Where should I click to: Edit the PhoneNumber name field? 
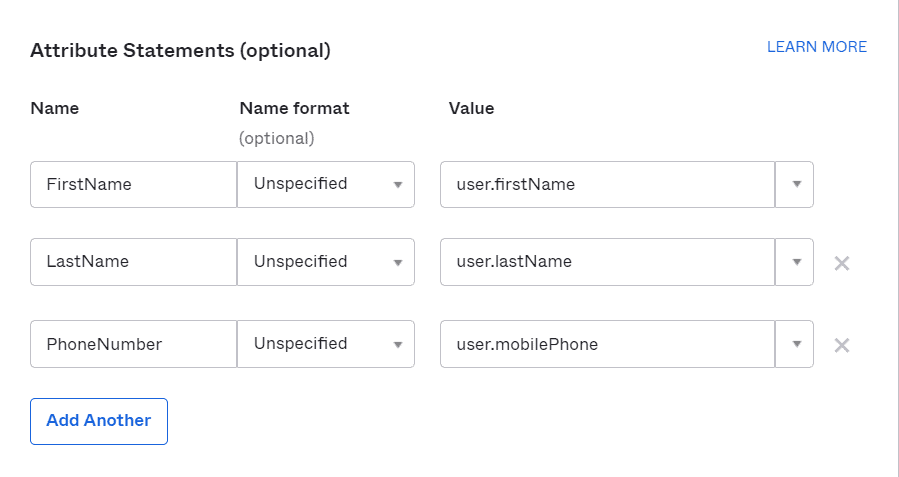click(133, 344)
